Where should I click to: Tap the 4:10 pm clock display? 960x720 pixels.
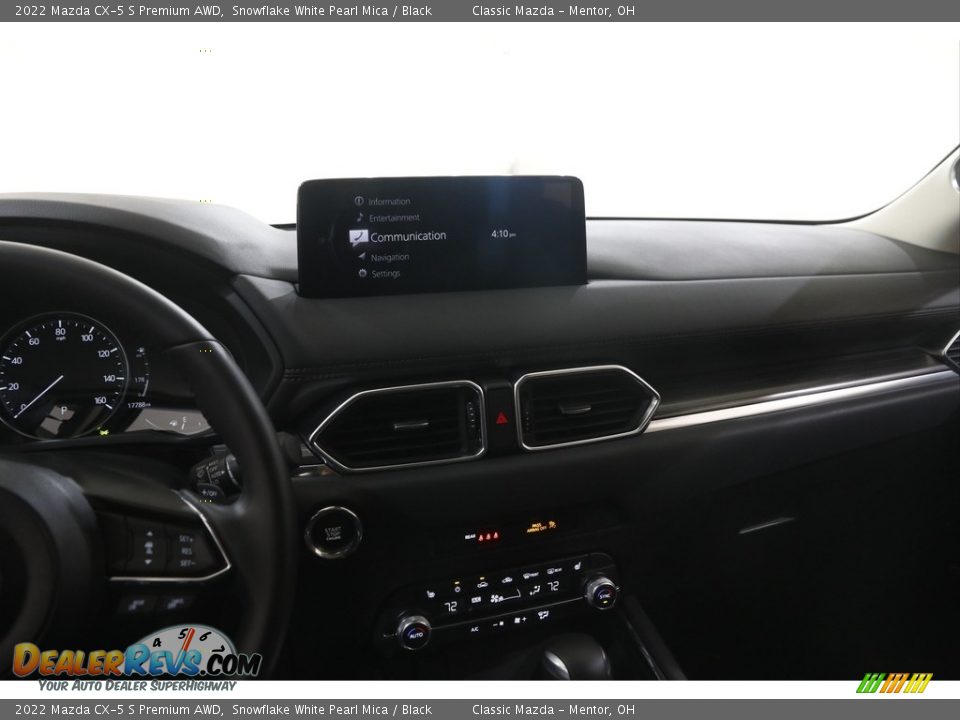(503, 234)
